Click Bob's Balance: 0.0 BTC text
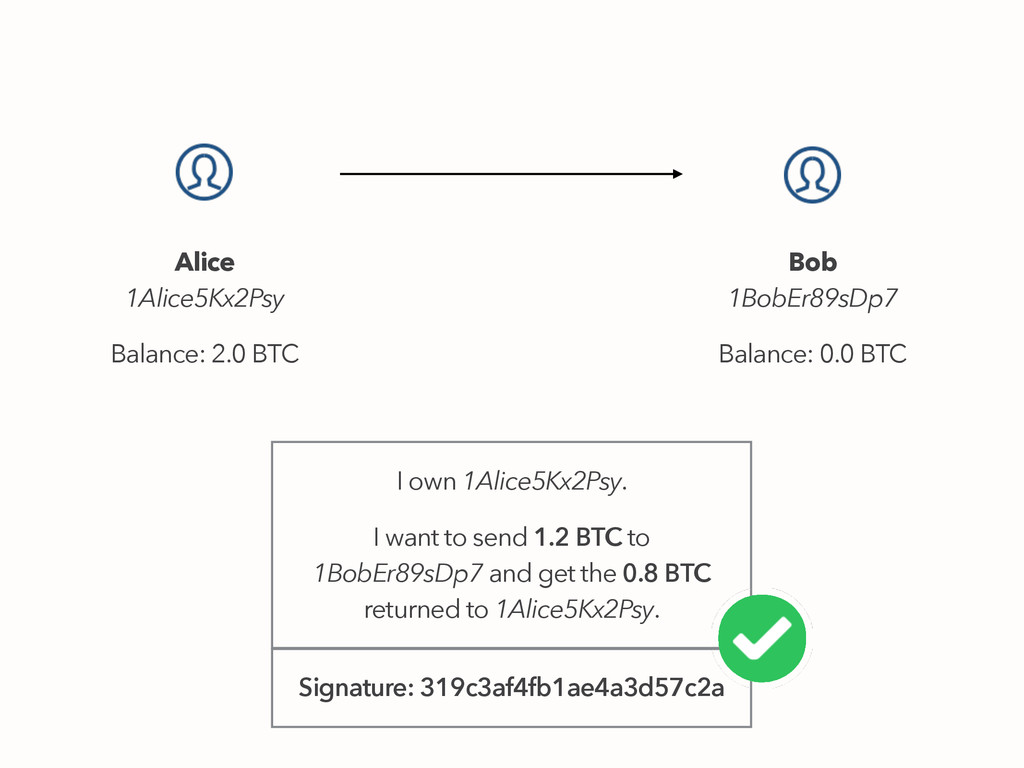 click(x=812, y=353)
